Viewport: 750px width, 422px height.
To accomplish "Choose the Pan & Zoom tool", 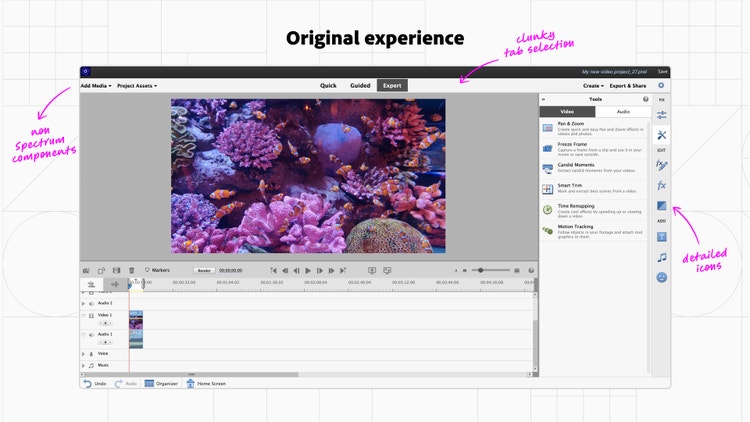I will point(594,128).
